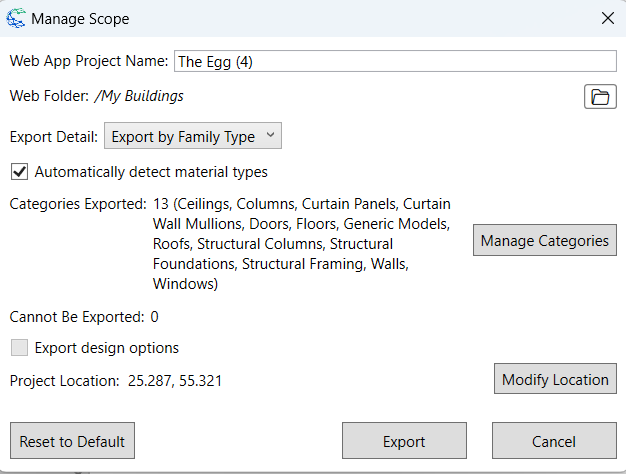
Task: Click the app logo in title bar
Action: (16, 18)
